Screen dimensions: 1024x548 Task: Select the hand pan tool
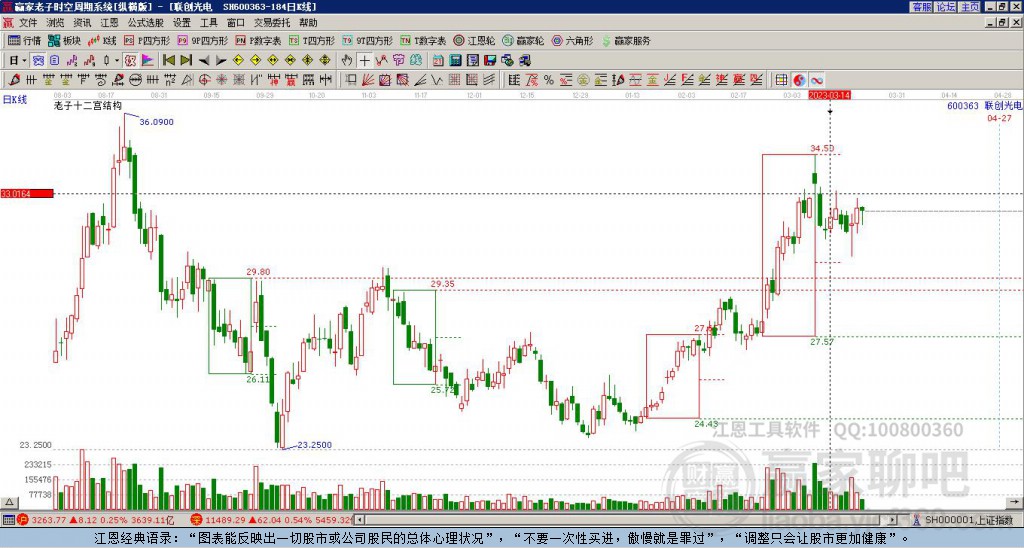tap(347, 60)
